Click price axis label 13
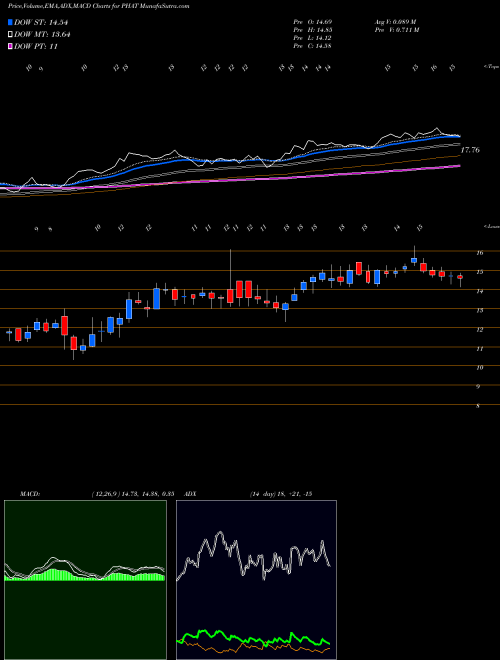This screenshot has width=500, height=660. (x=479, y=311)
